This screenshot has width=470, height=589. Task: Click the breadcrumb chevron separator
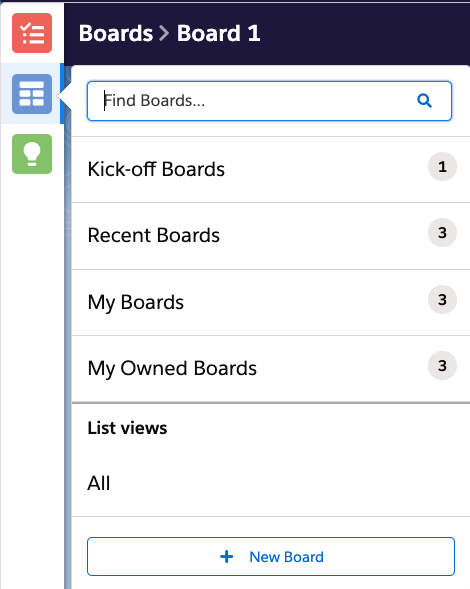(164, 33)
